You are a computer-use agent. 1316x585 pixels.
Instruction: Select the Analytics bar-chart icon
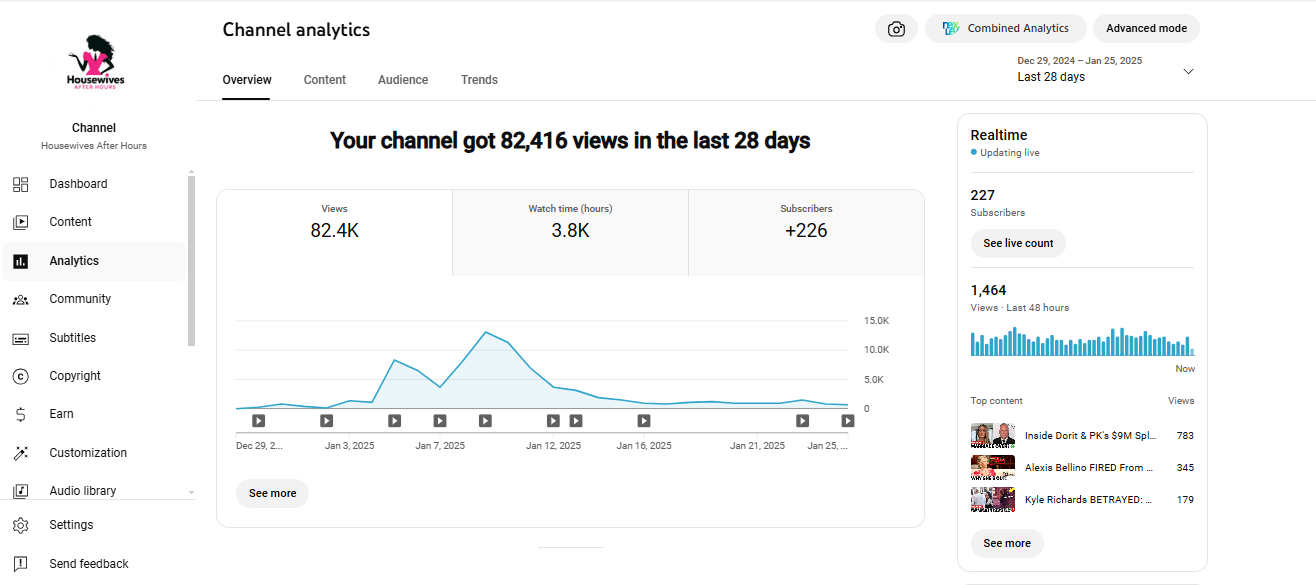(x=20, y=261)
